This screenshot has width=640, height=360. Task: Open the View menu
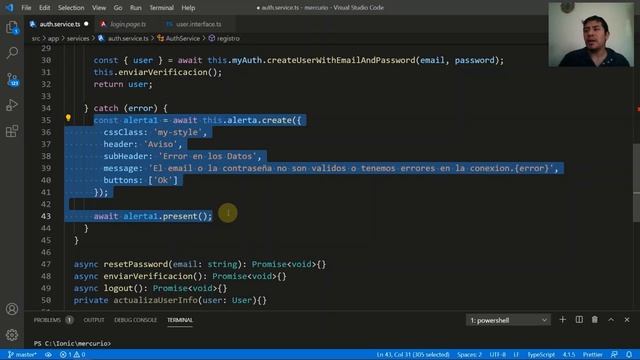pyautogui.click(x=99, y=8)
